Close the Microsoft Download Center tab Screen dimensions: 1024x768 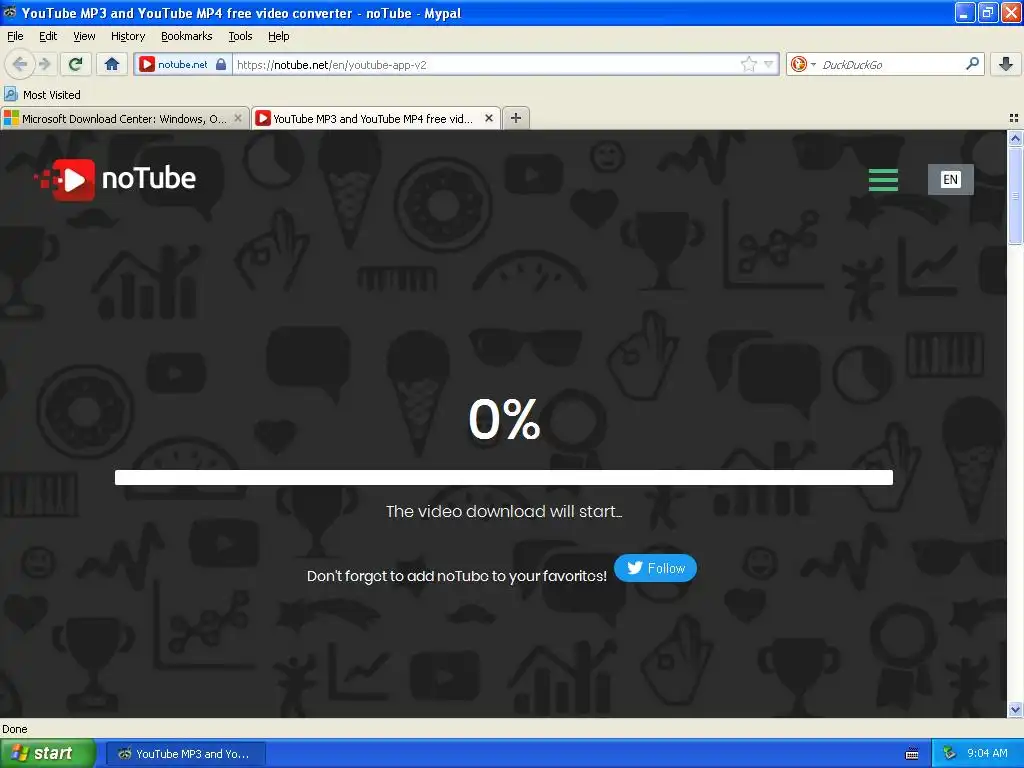238,118
